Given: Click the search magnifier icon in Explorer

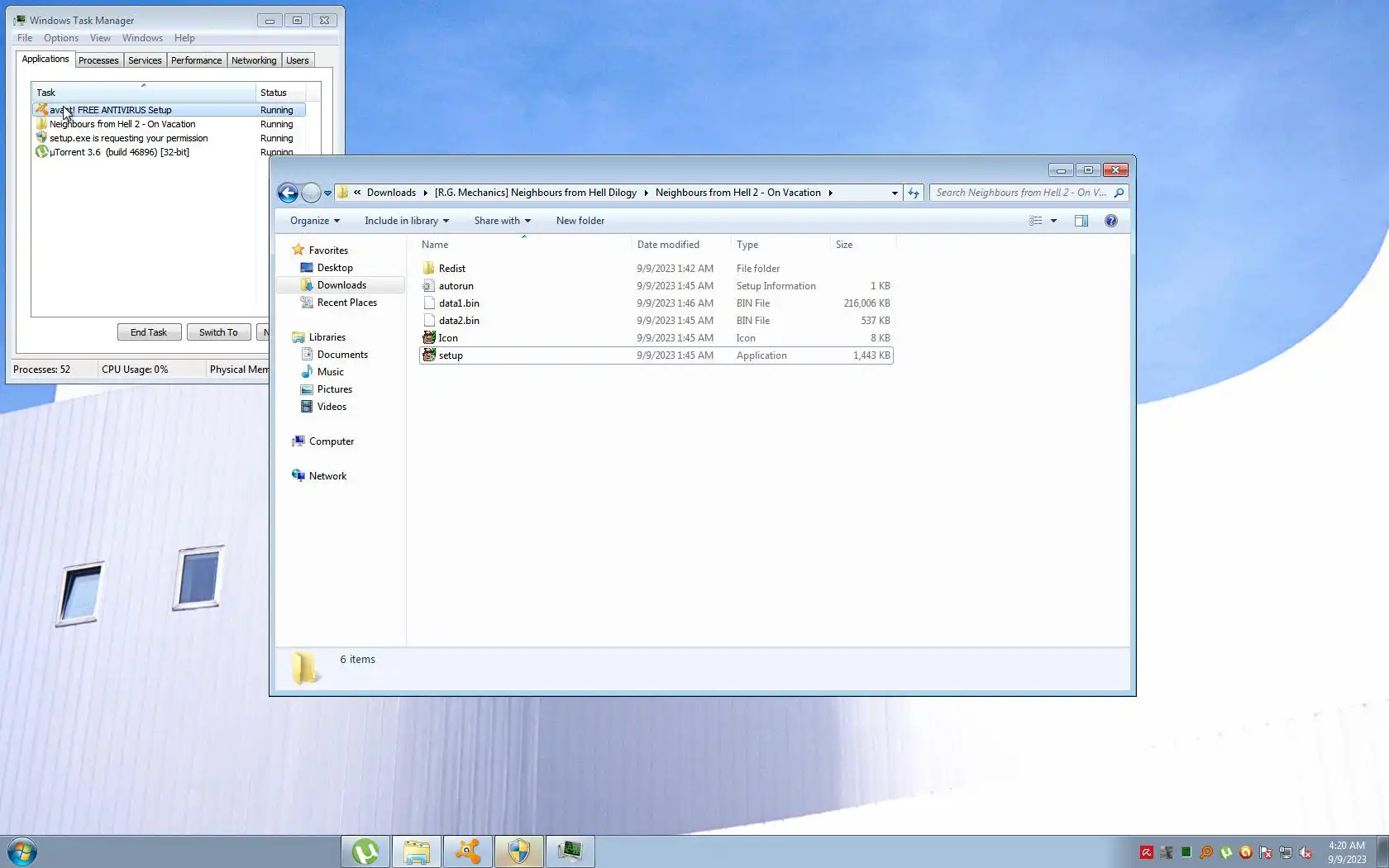Looking at the screenshot, I should (x=1119, y=193).
